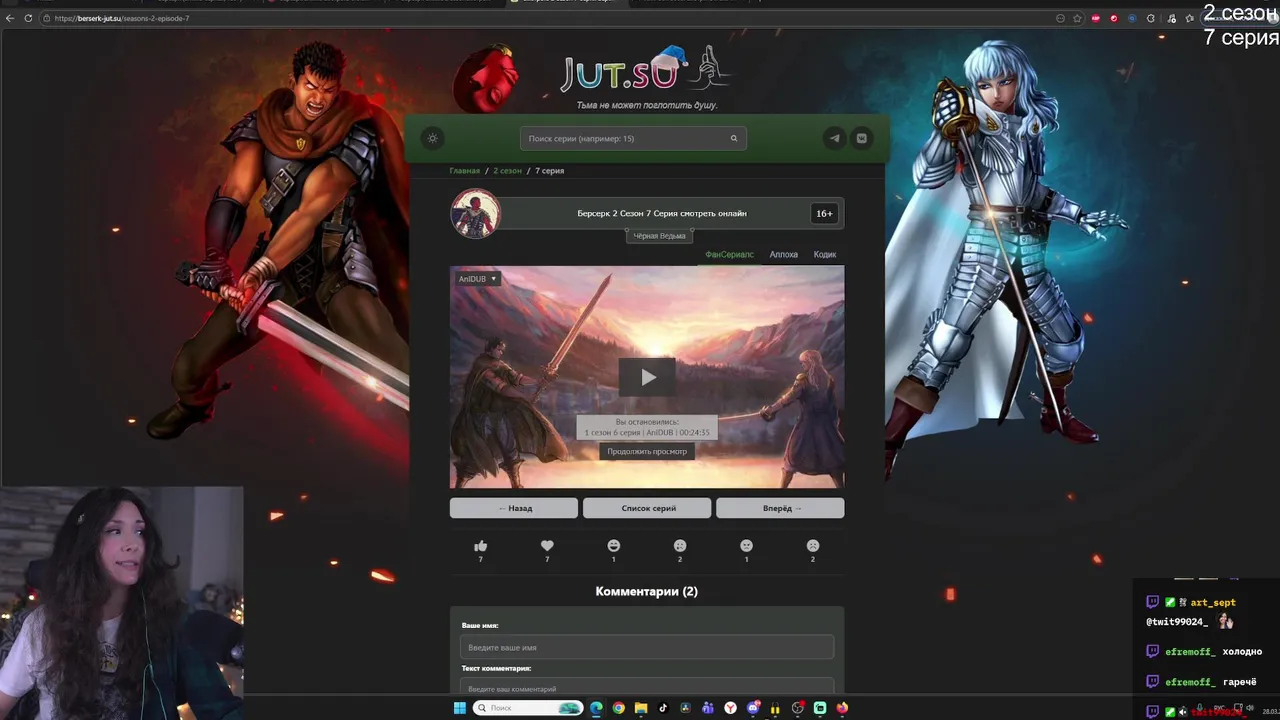Click the 16+ age rating badge
The image size is (1280, 720).
(824, 213)
